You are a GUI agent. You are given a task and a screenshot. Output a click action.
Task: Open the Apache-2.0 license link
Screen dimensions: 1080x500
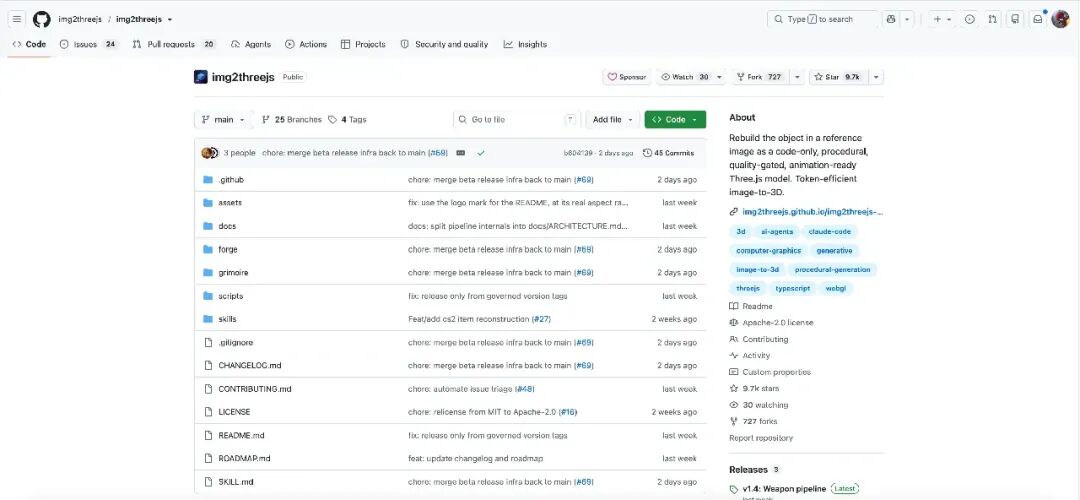coord(777,322)
